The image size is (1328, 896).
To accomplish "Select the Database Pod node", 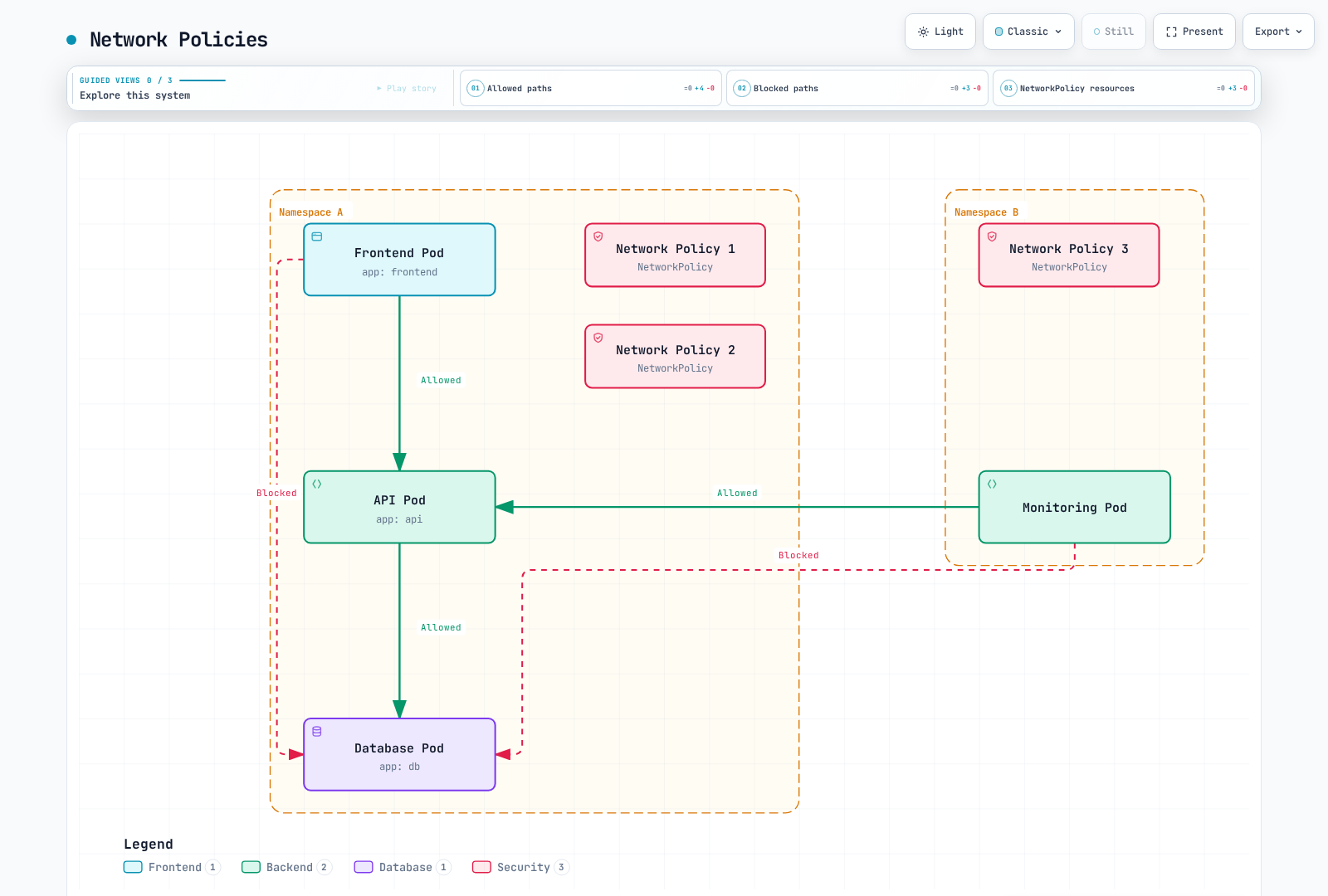I will click(x=399, y=754).
